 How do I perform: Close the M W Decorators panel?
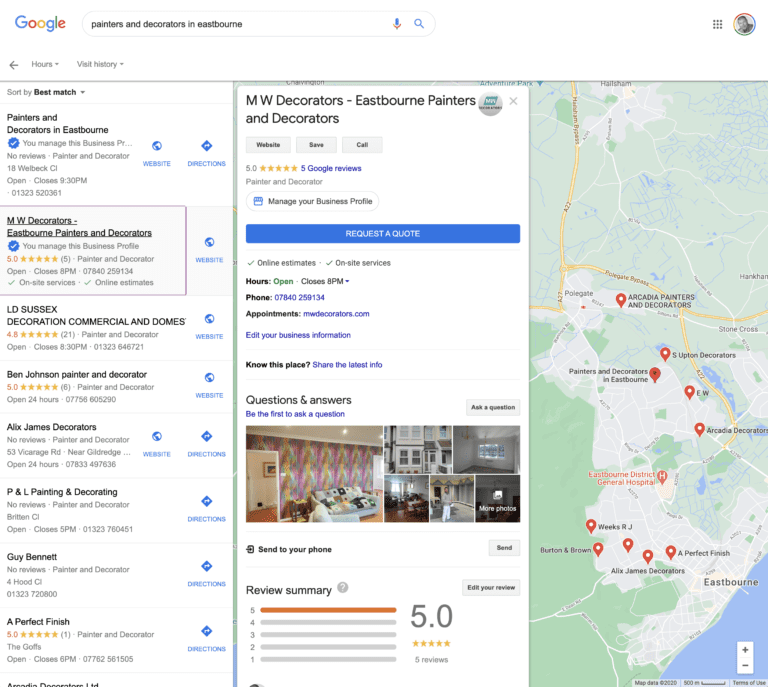(513, 101)
